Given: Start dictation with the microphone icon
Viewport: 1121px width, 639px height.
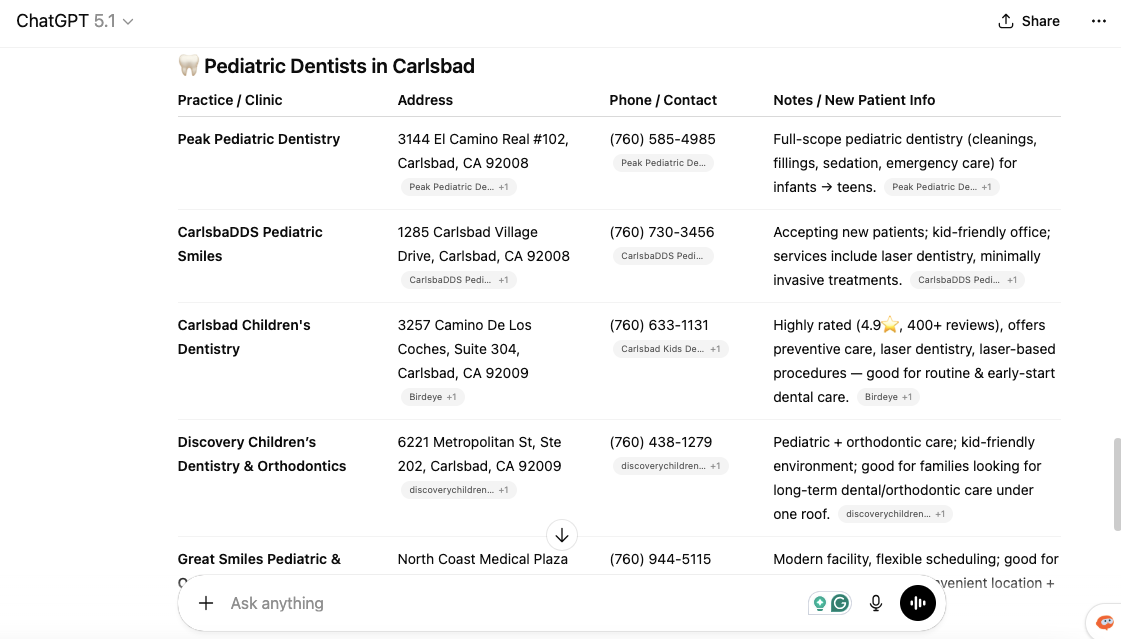Looking at the screenshot, I should (x=876, y=603).
